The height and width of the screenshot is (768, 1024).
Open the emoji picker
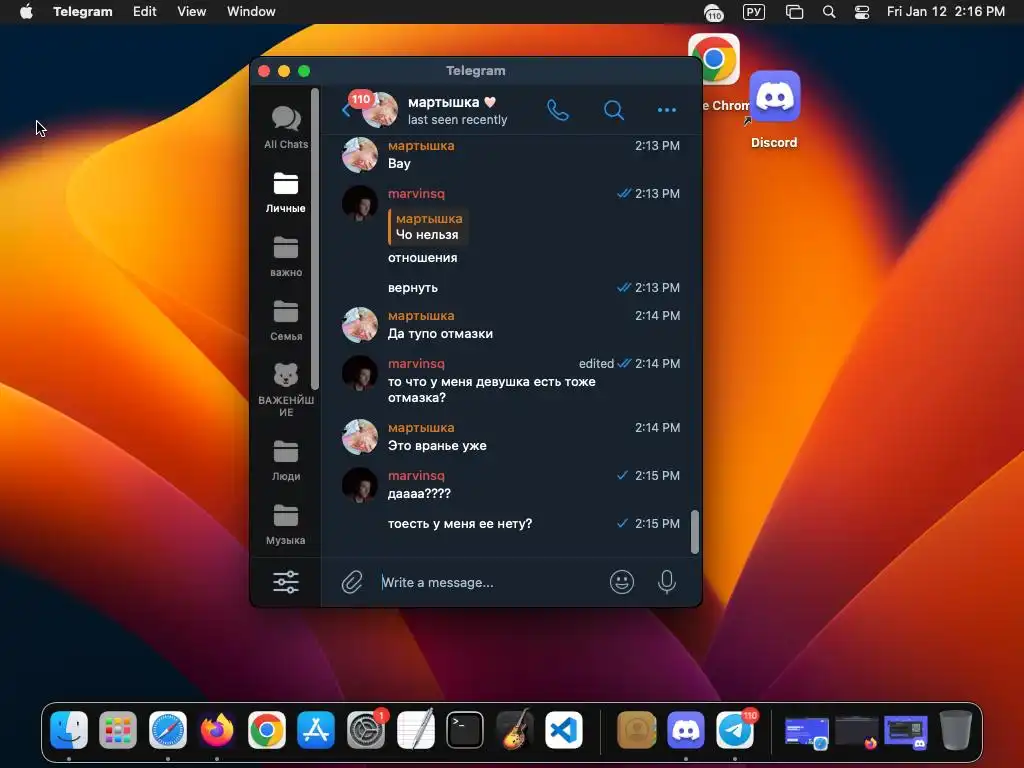pos(622,582)
